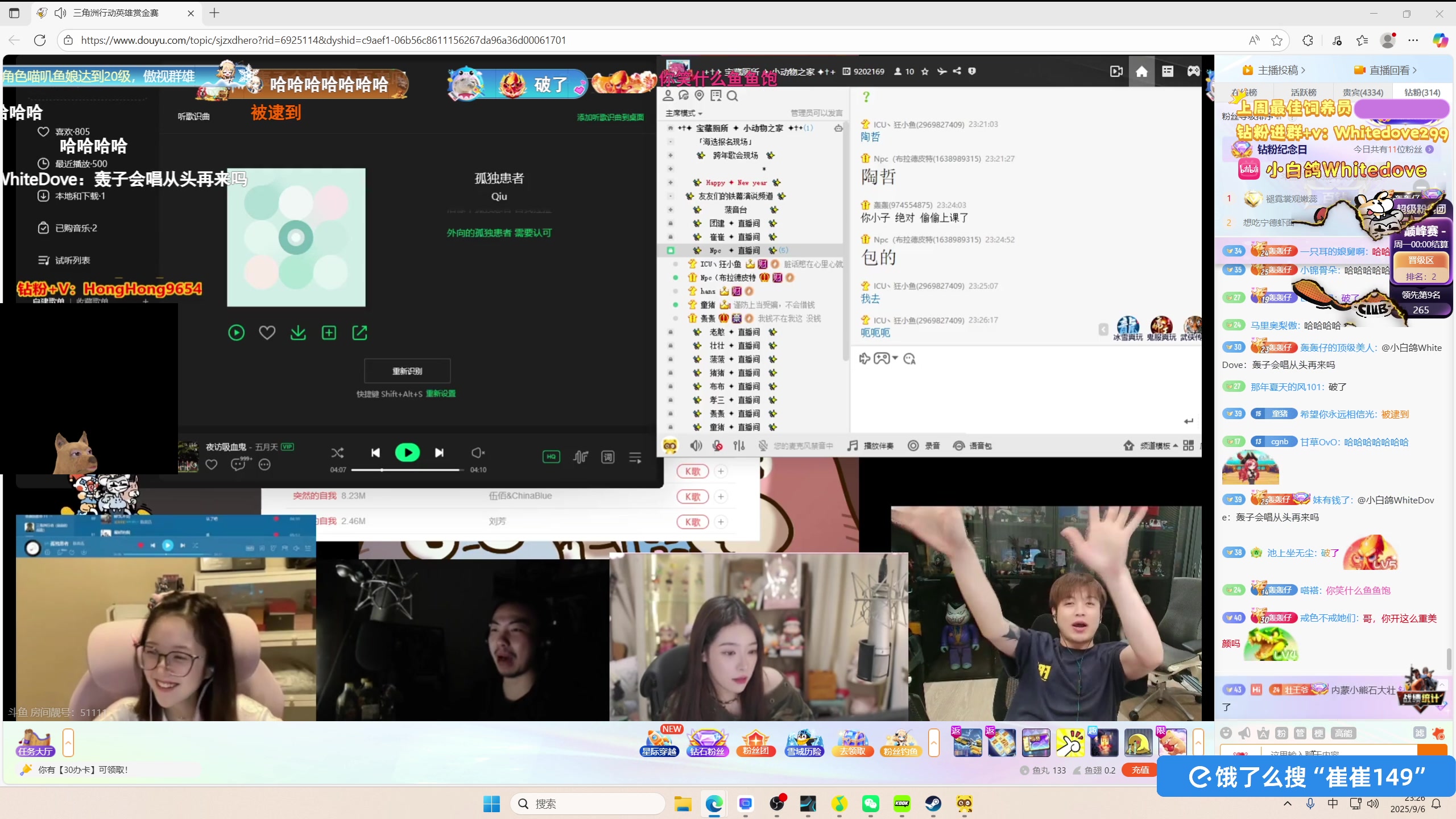Collapse 宝藏厕所 小动物之家 root channel
Viewport: 1456px width, 819px height.
click(671, 128)
